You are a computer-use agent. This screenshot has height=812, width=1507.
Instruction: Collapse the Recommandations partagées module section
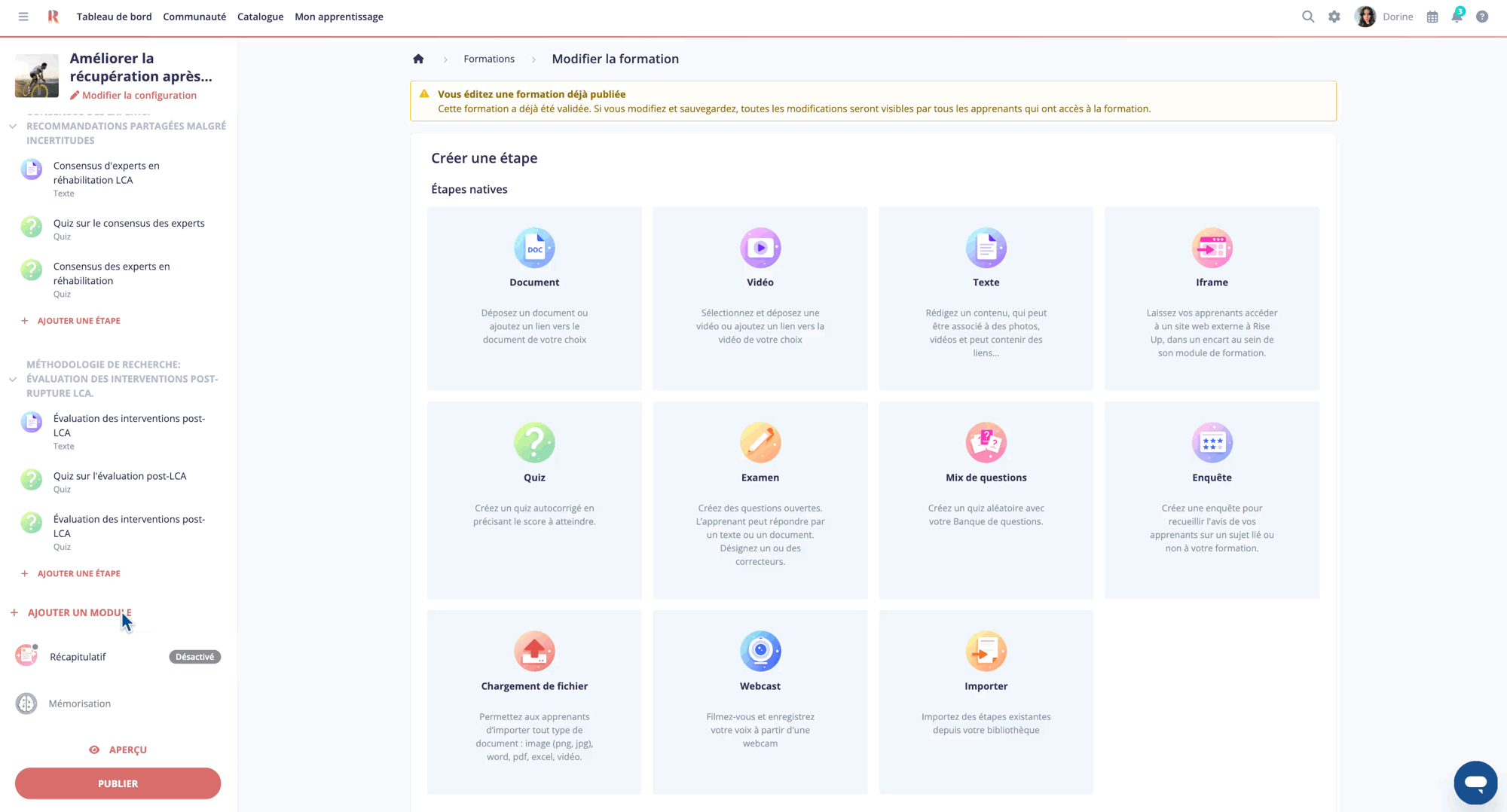pyautogui.click(x=13, y=127)
